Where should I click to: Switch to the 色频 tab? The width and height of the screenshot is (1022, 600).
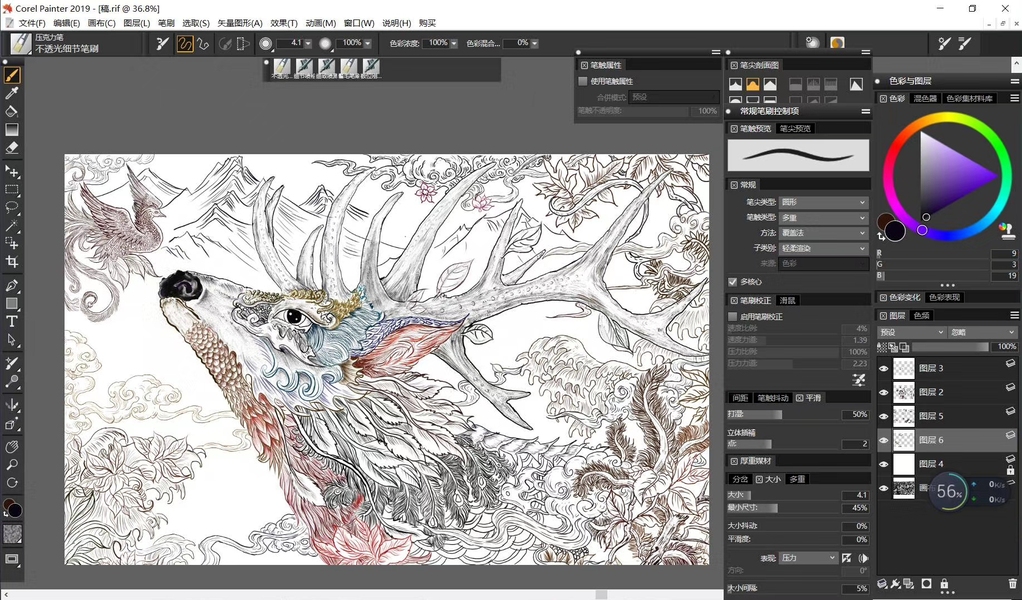922,315
